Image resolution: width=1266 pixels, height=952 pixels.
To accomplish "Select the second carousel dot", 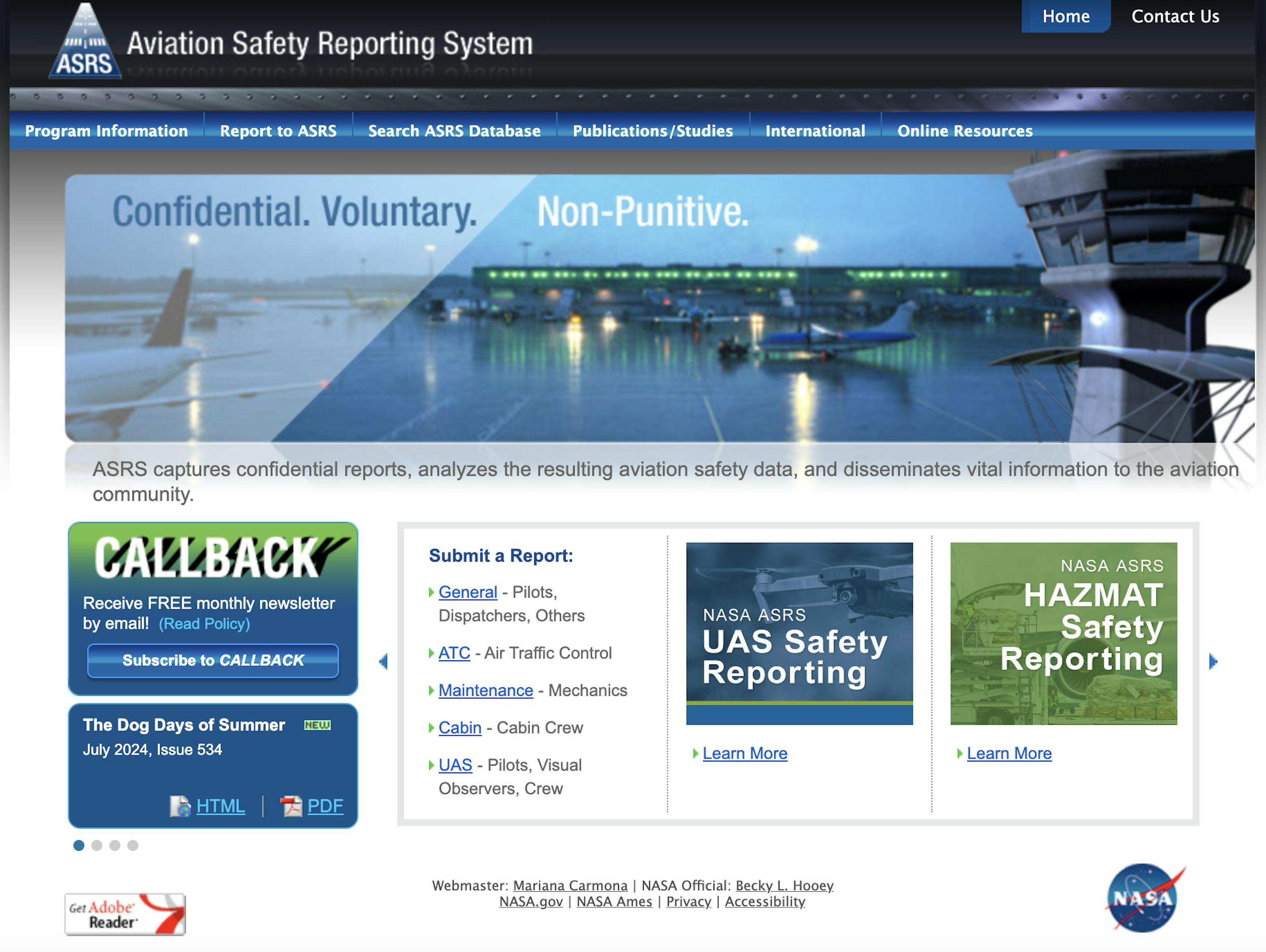I will (x=97, y=846).
